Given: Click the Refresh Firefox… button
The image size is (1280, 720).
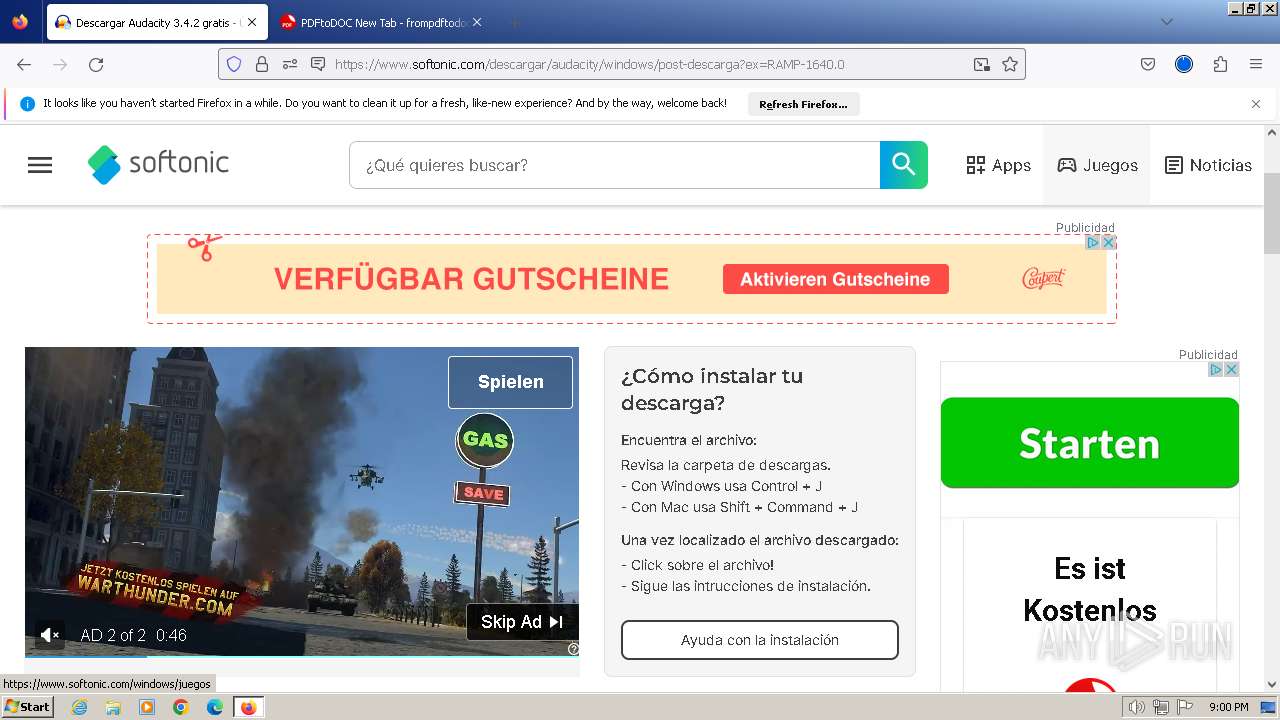Looking at the screenshot, I should point(803,104).
